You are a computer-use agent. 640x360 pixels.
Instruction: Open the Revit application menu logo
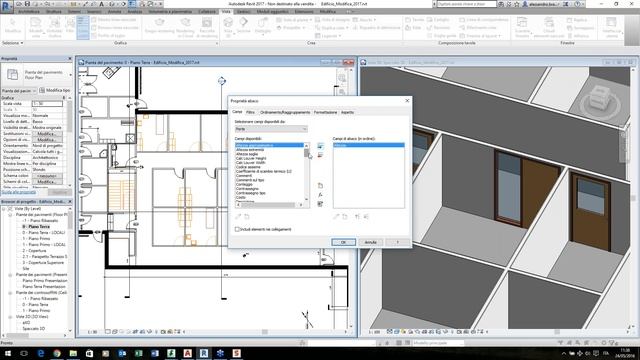[x=7, y=7]
